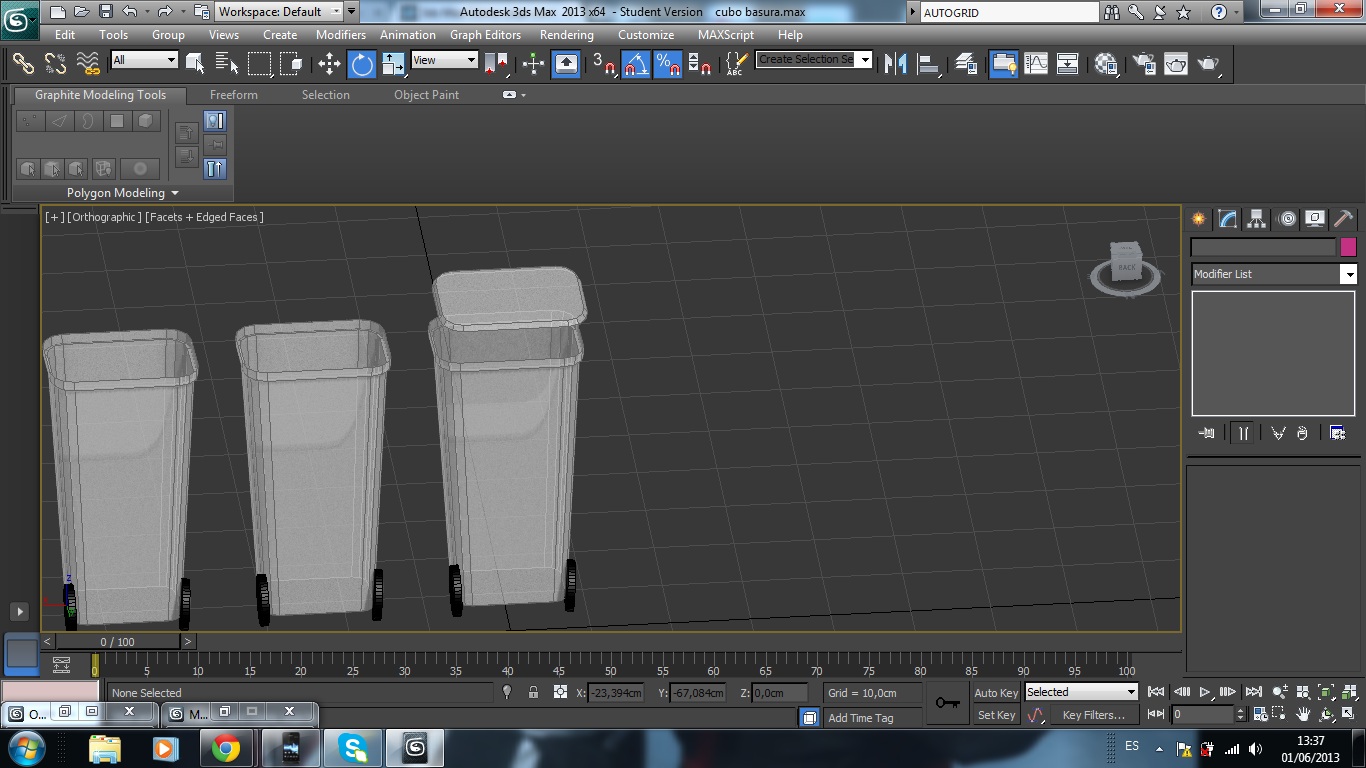
Task: Open the Material Editor
Action: click(1105, 64)
